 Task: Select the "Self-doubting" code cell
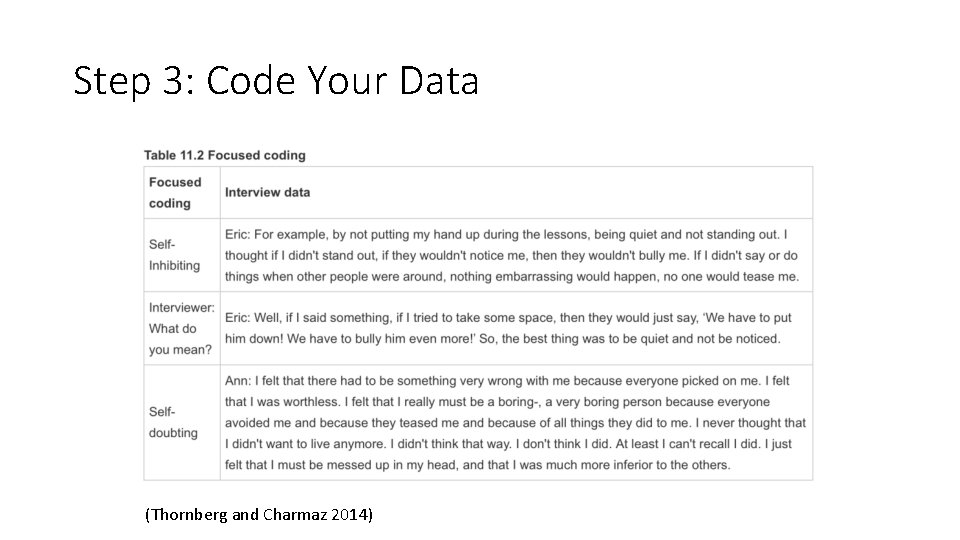coord(174,422)
